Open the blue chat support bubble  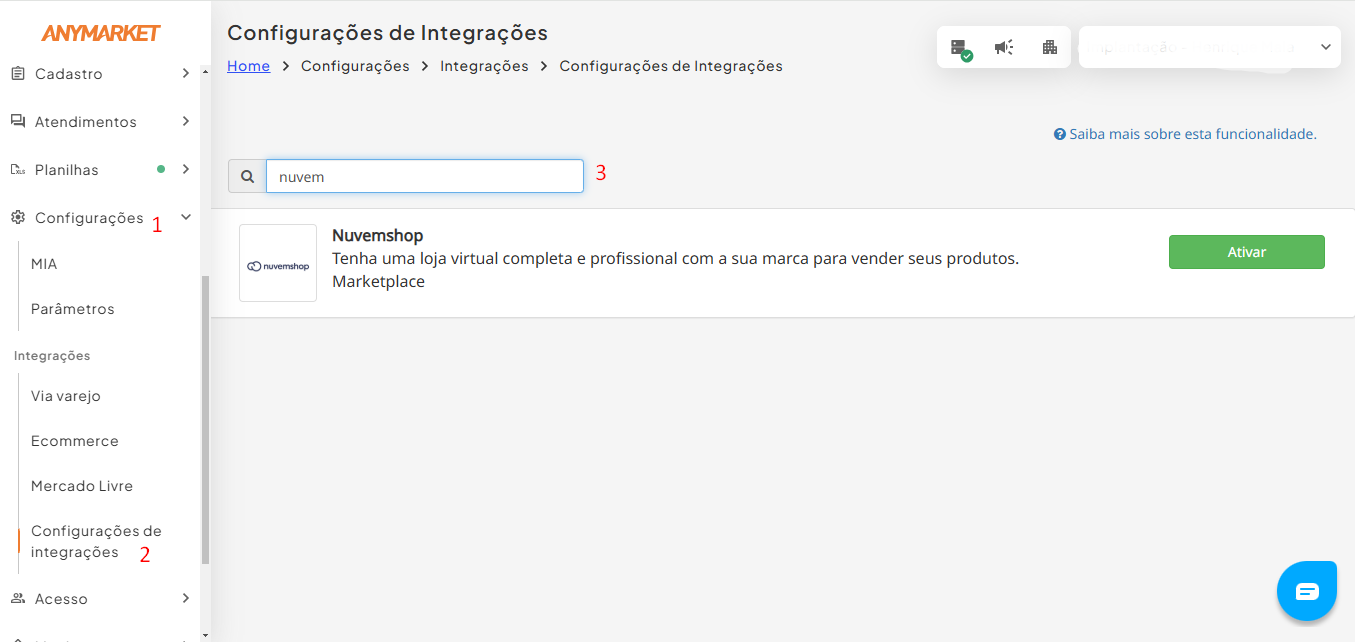coord(1307,591)
